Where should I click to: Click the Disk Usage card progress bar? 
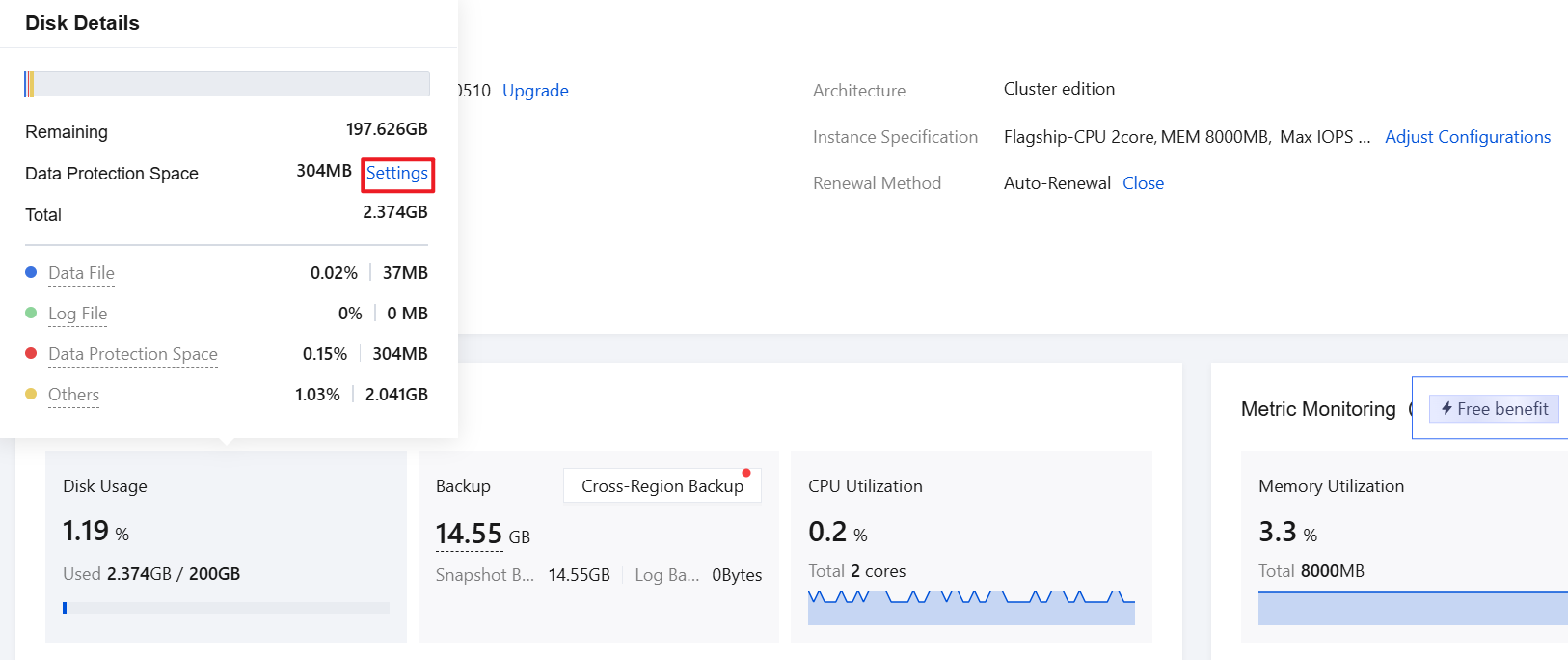[x=226, y=608]
